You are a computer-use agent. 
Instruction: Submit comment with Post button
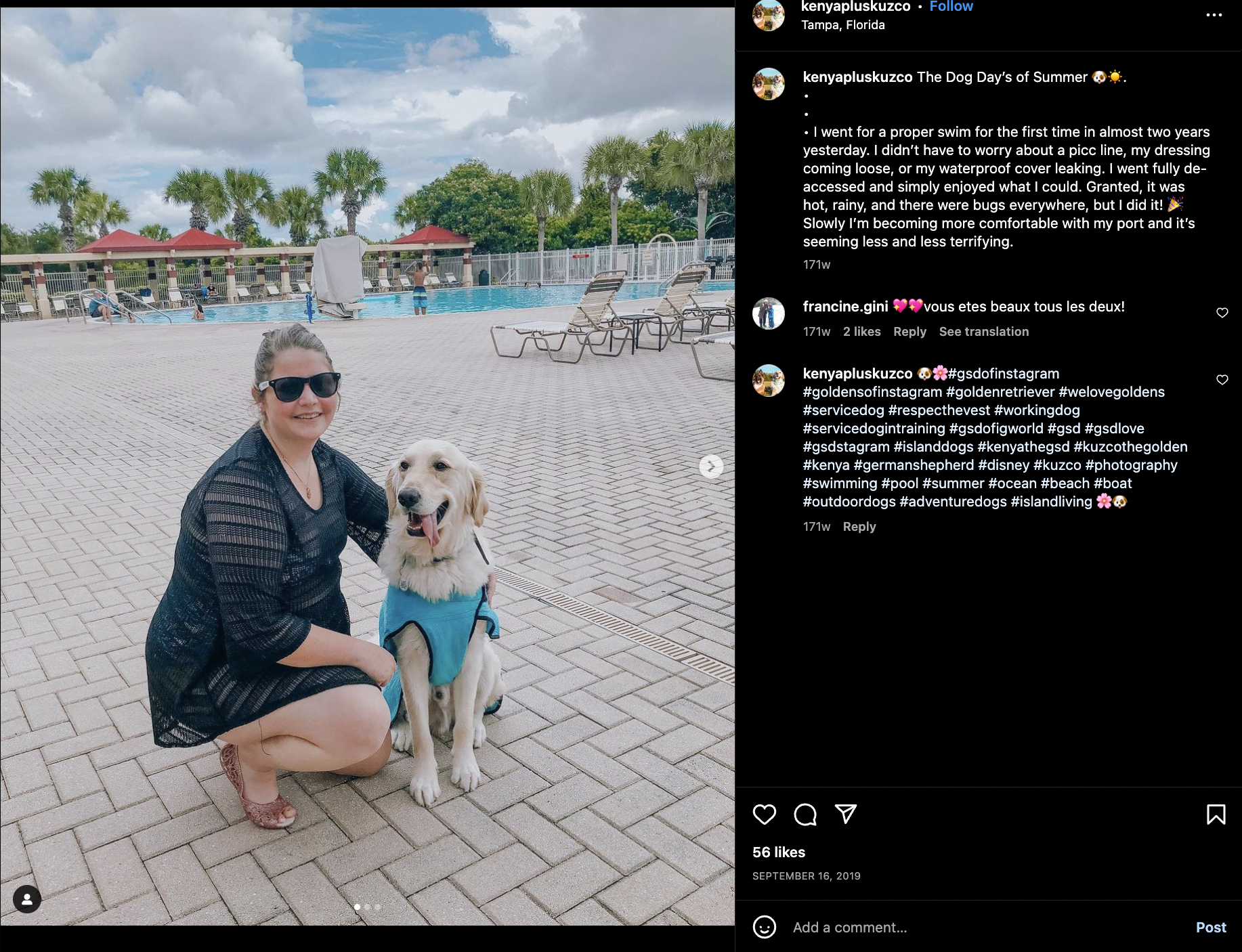coord(1211,928)
